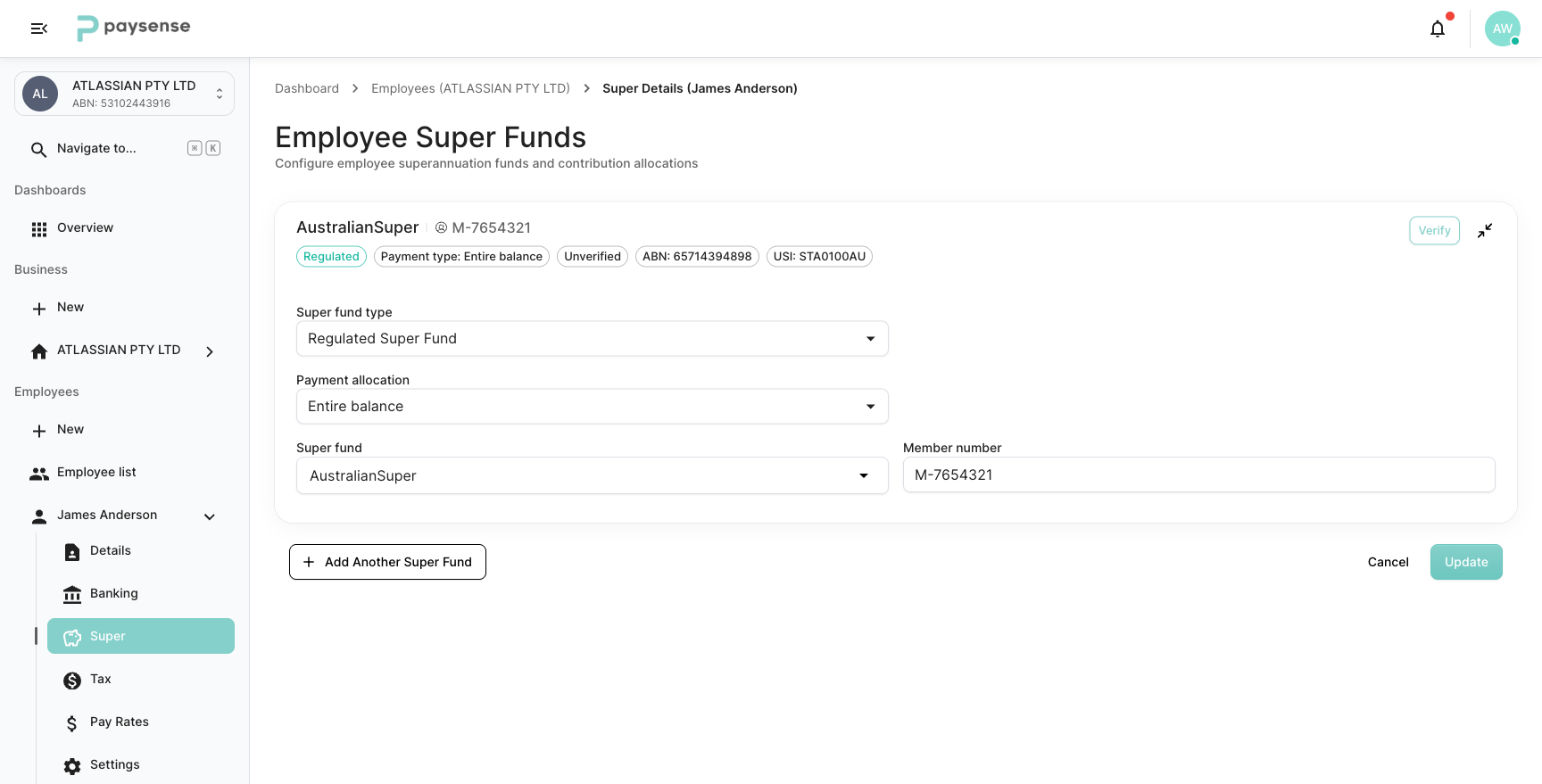Viewport: 1542px width, 784px height.
Task: Collapse the AustralianSuper fund card
Action: tap(1485, 230)
